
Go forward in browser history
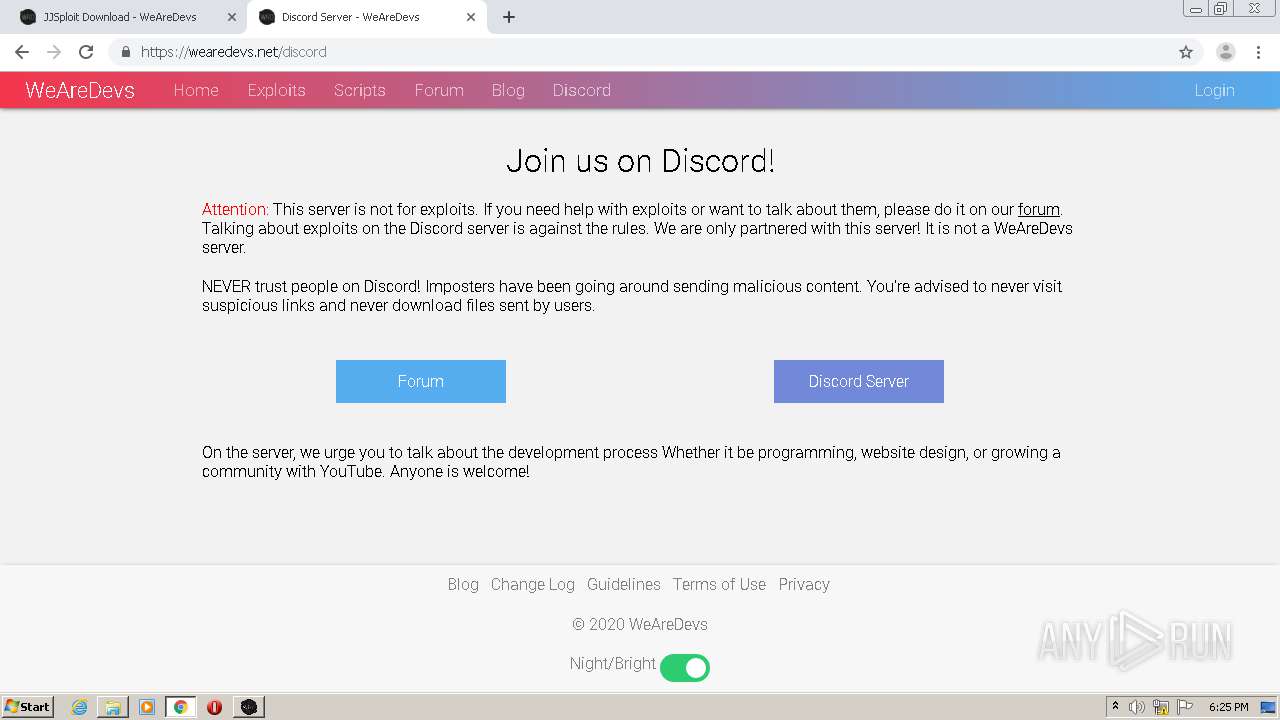(54, 52)
